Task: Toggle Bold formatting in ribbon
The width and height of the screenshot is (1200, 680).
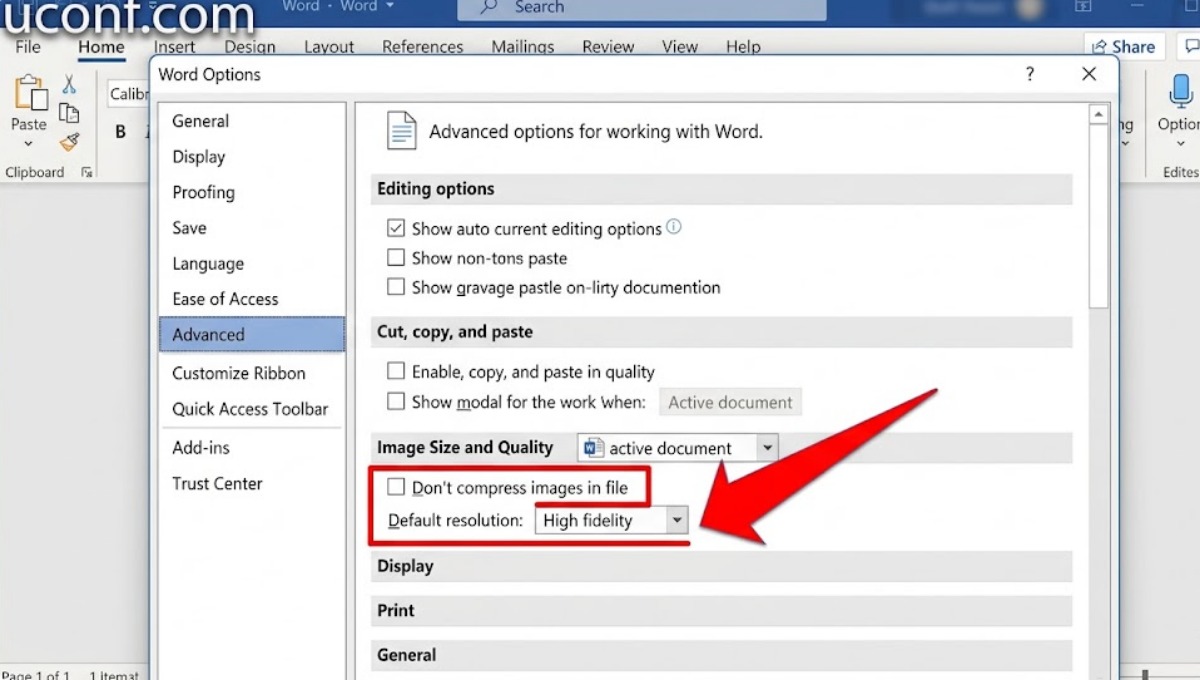Action: [121, 132]
